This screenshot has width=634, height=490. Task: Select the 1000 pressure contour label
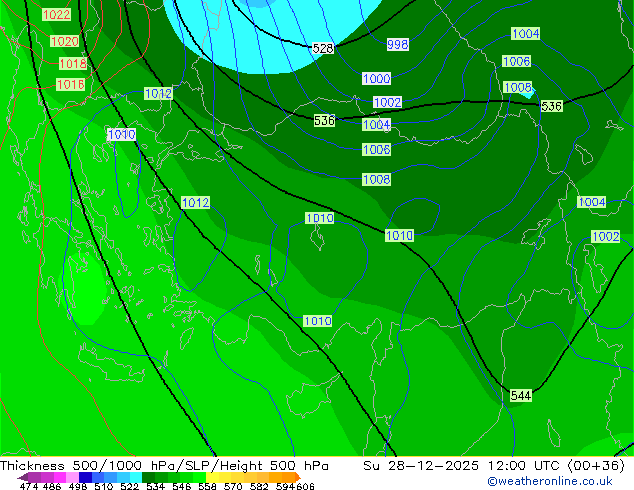point(376,78)
